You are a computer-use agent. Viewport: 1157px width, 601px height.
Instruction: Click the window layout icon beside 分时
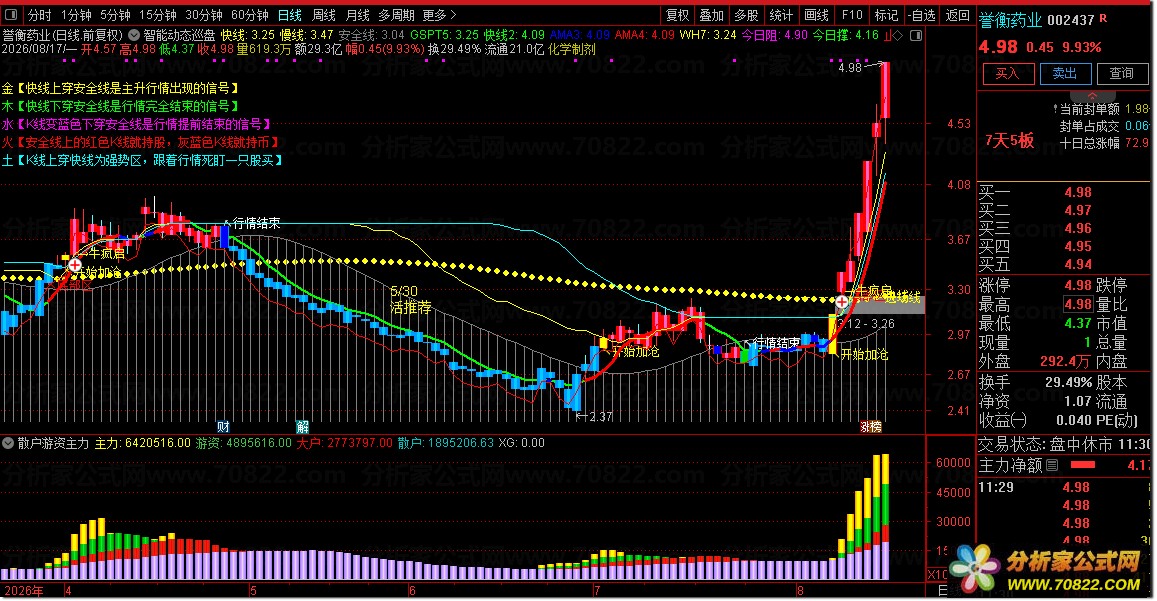point(11,15)
